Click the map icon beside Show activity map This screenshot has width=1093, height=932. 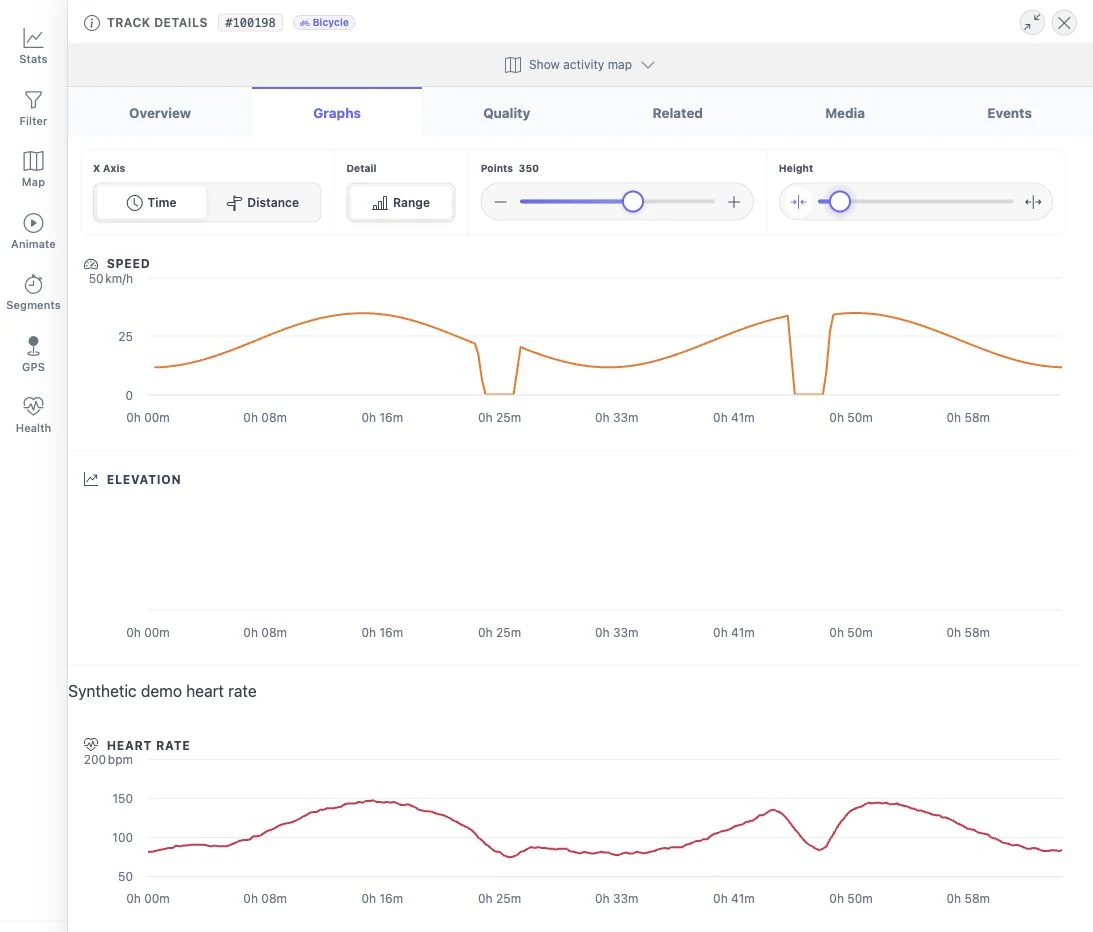[x=513, y=65]
